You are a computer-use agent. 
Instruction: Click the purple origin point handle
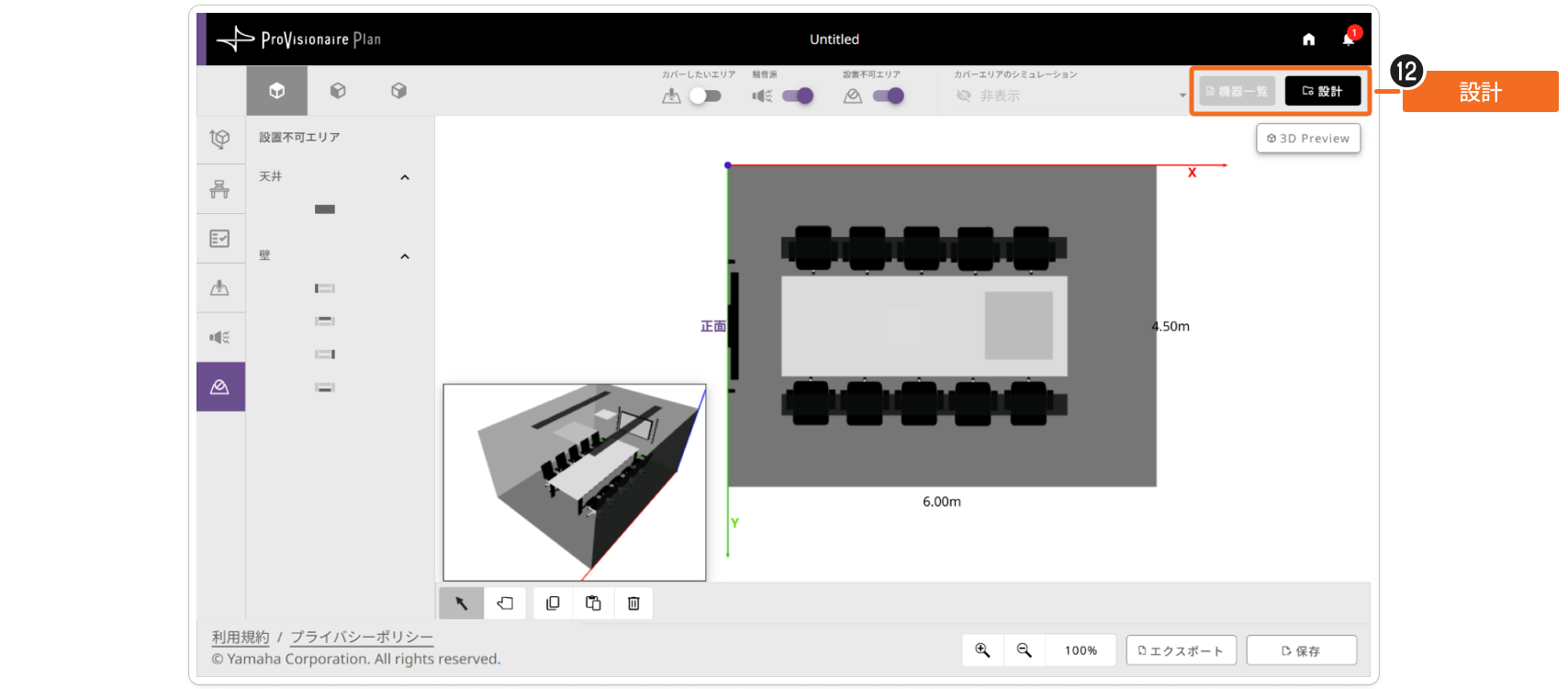728,165
